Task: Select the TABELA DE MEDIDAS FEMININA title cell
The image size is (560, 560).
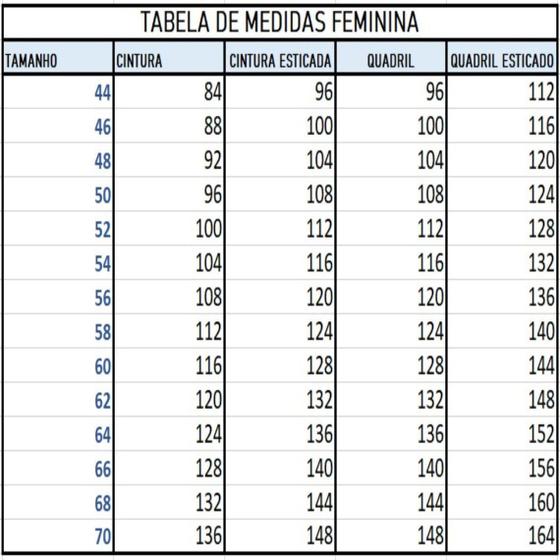Action: click(280, 22)
